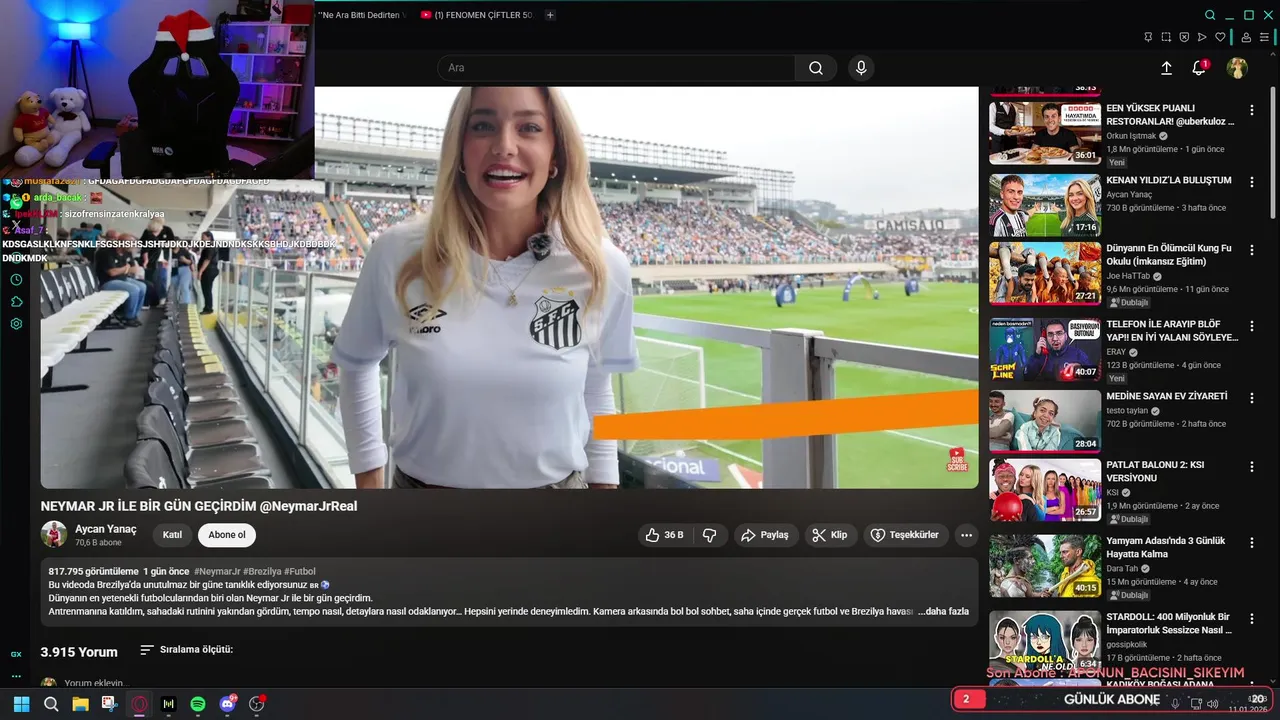This screenshot has height=720, width=1280.
Task: Open File Explorer from the taskbar
Action: [80, 704]
